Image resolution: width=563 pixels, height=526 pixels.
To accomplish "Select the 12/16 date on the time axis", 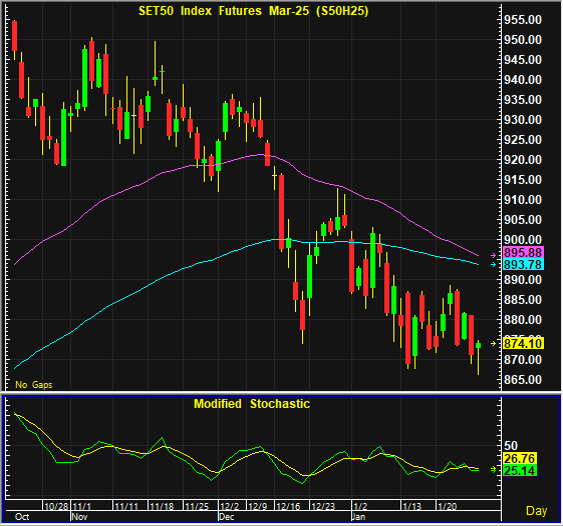I will [288, 506].
